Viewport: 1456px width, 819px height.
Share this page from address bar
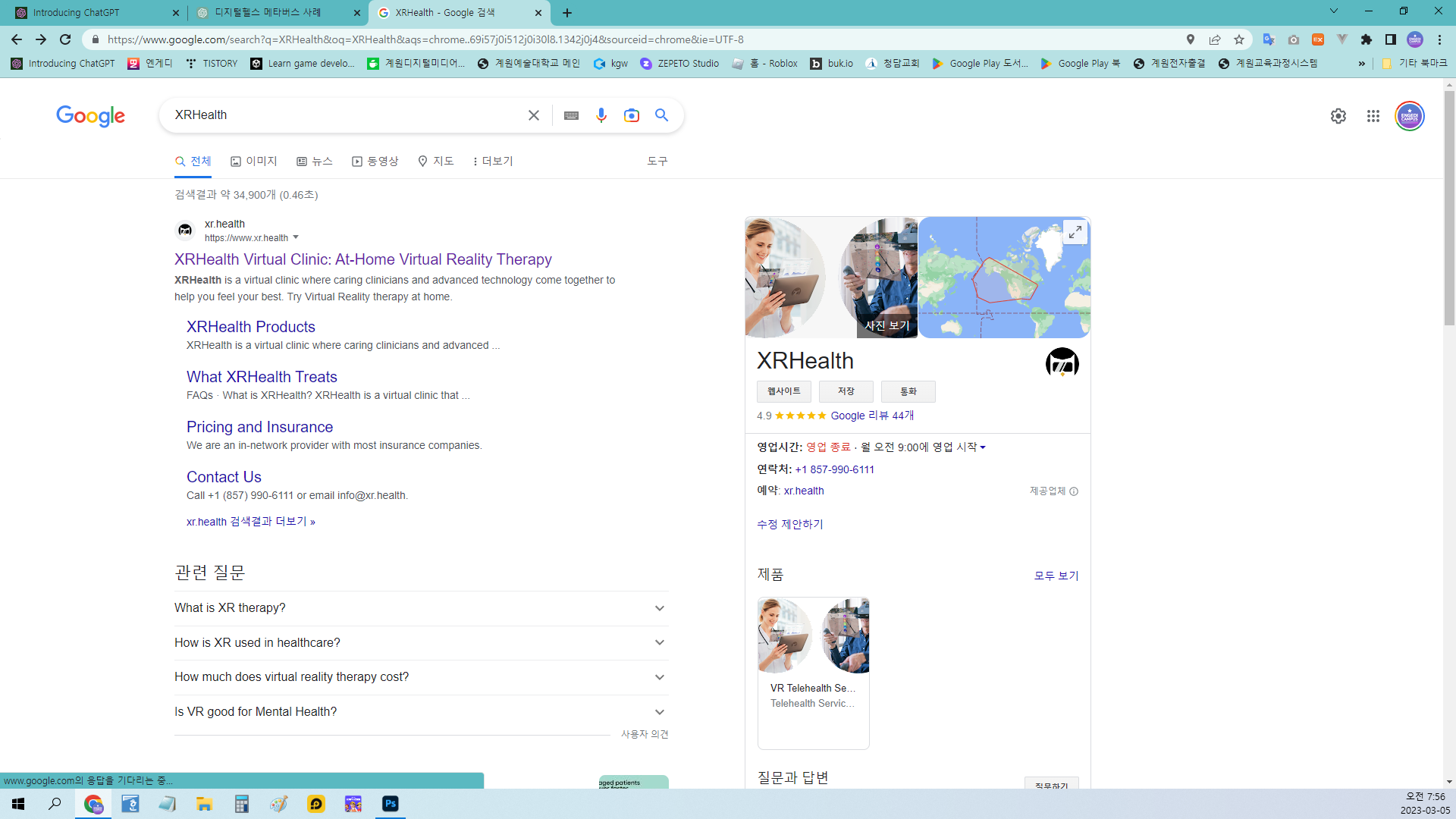pyautogui.click(x=1215, y=39)
